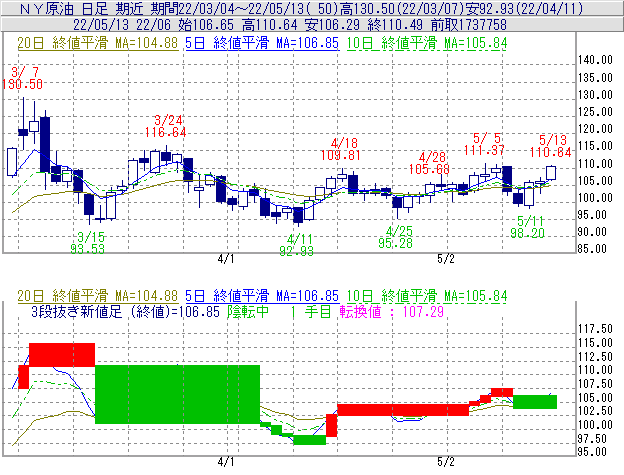
Task: Click the 3/7 130.50 high price label
Action: (22, 78)
